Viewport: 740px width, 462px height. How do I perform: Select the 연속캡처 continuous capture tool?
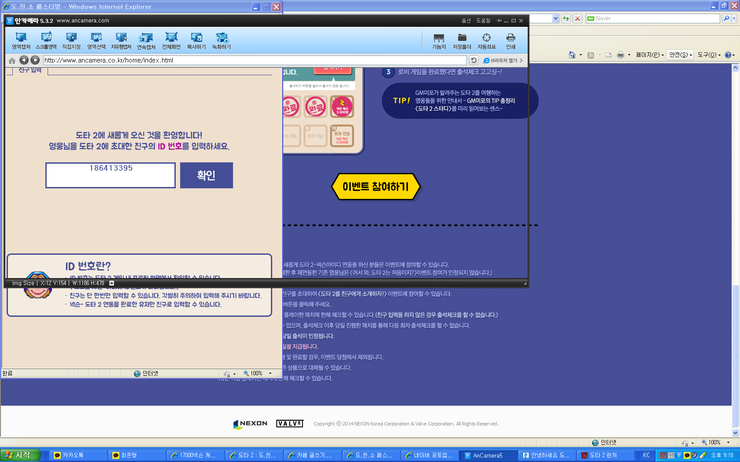click(146, 41)
